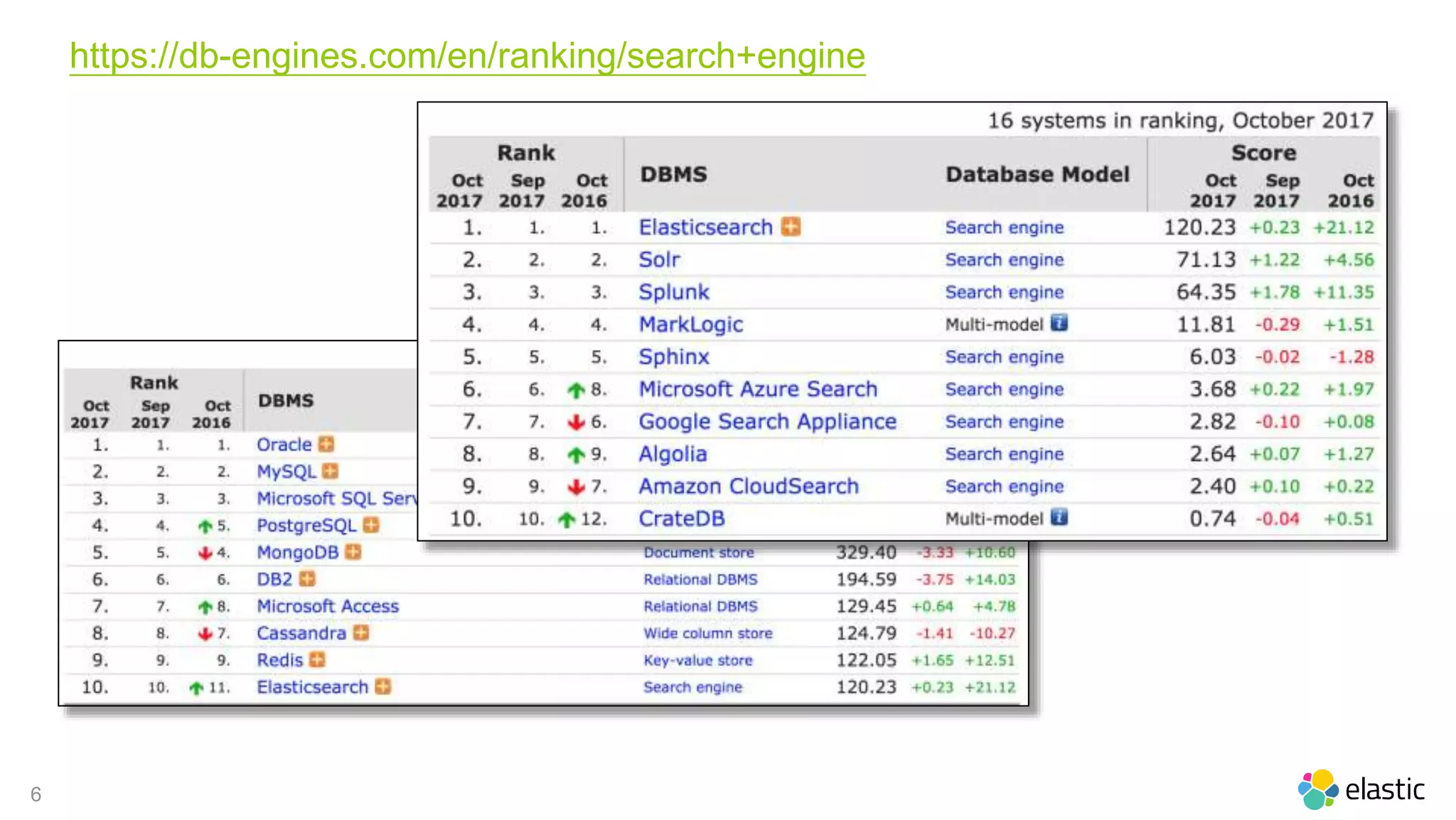This screenshot has width=1456, height=820.
Task: Click the Database Model column header
Action: tap(1037, 174)
